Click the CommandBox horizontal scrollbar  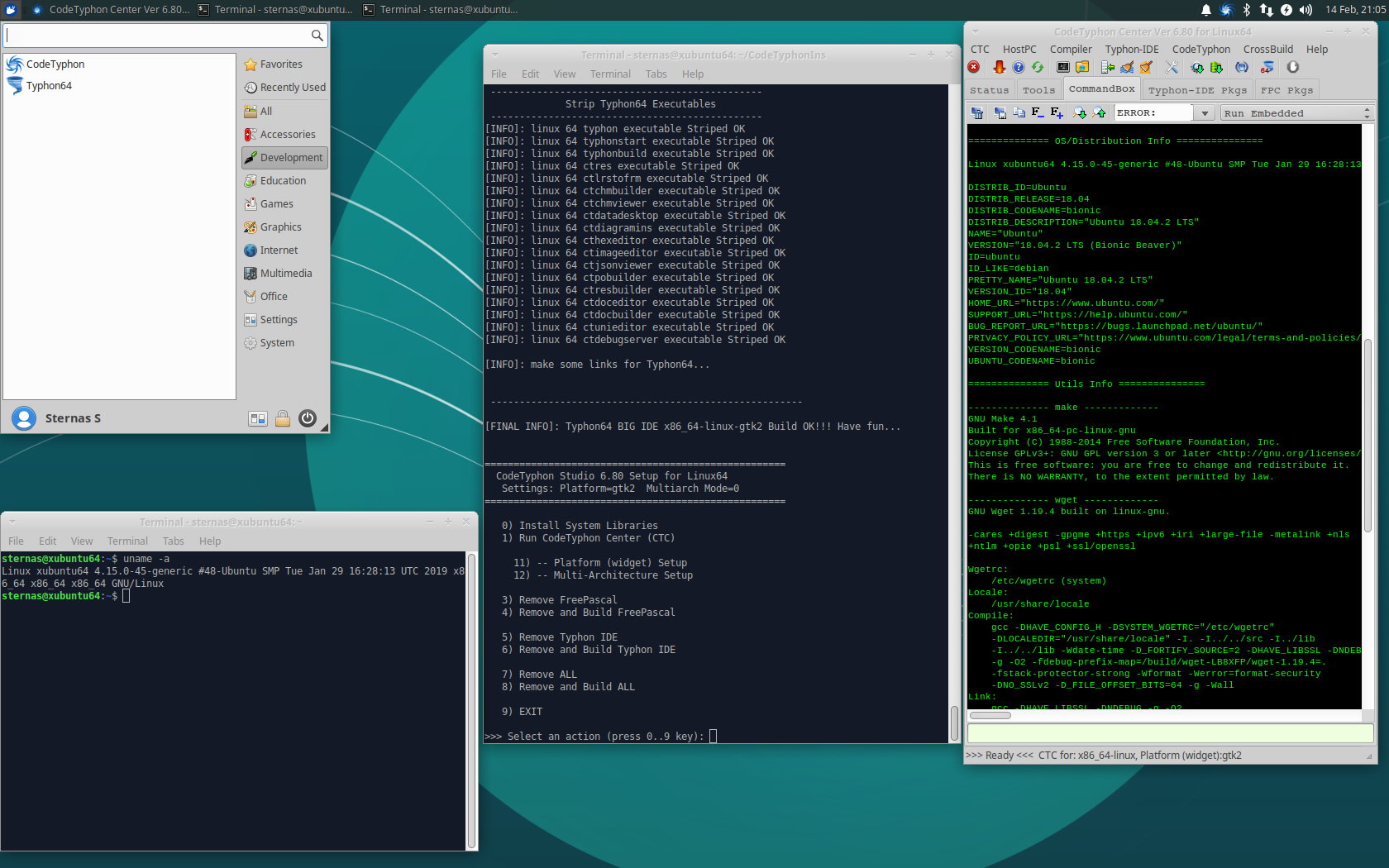coord(990,715)
